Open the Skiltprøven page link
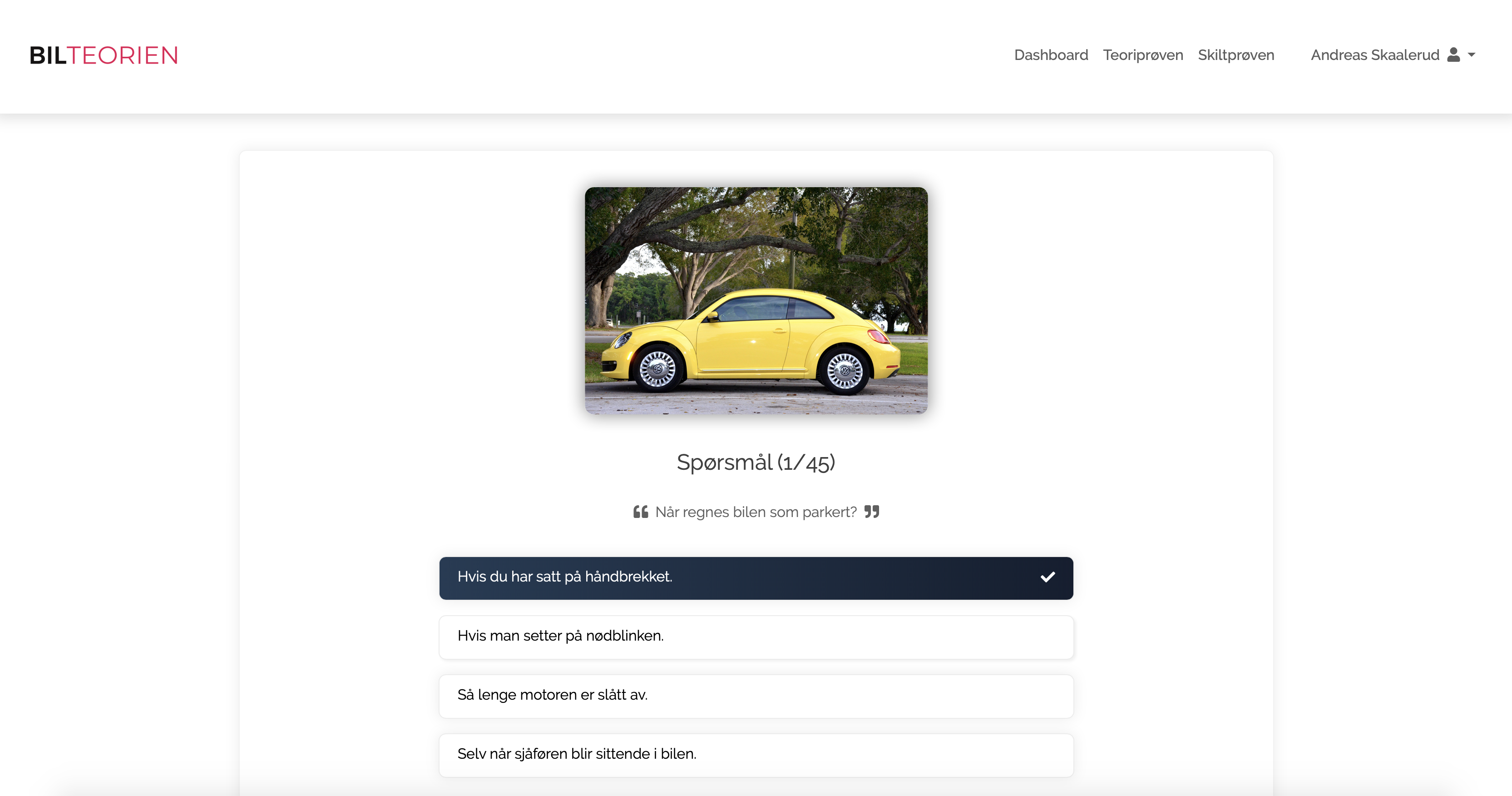Screen dimensions: 1512x796 coord(1235,55)
